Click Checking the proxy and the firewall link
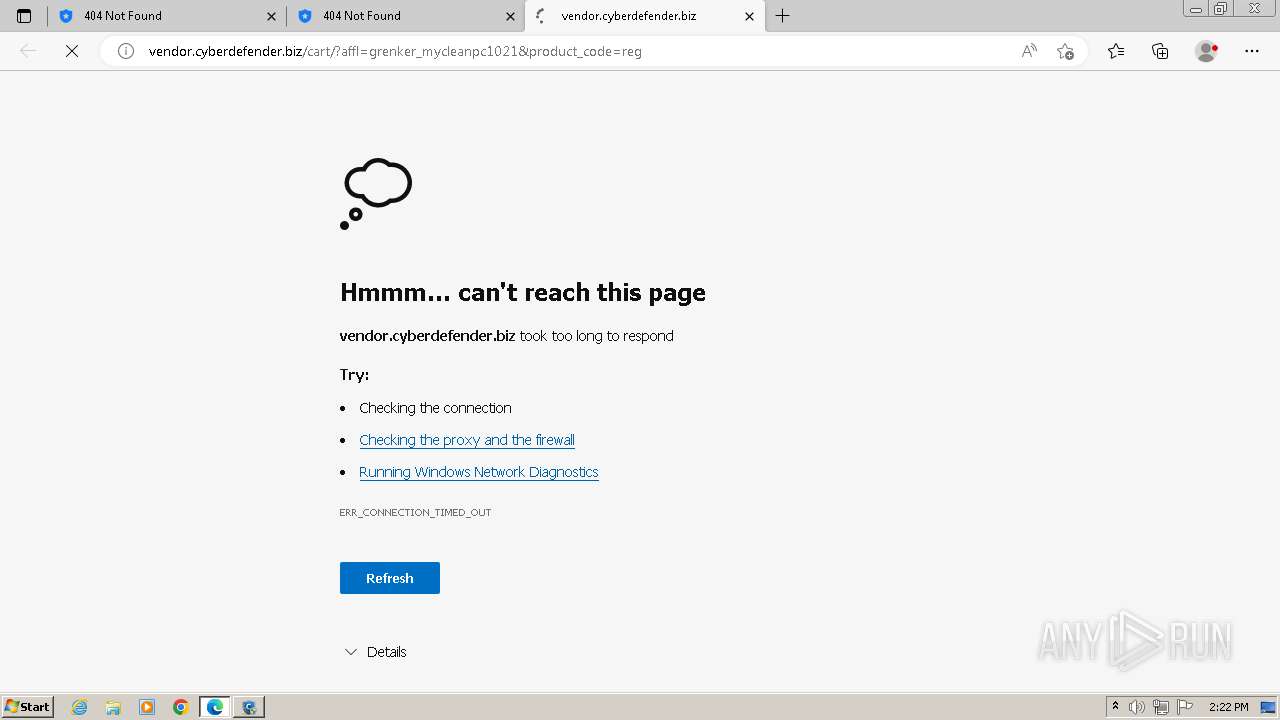 [467, 440]
